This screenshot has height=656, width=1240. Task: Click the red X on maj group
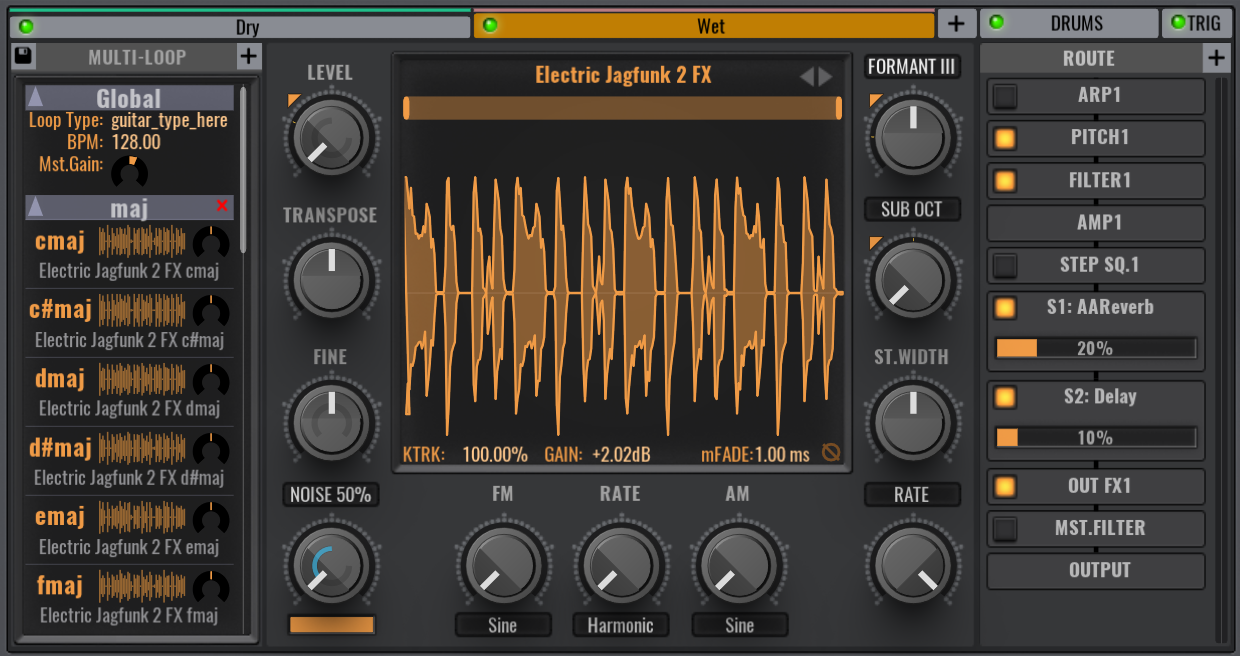222,206
